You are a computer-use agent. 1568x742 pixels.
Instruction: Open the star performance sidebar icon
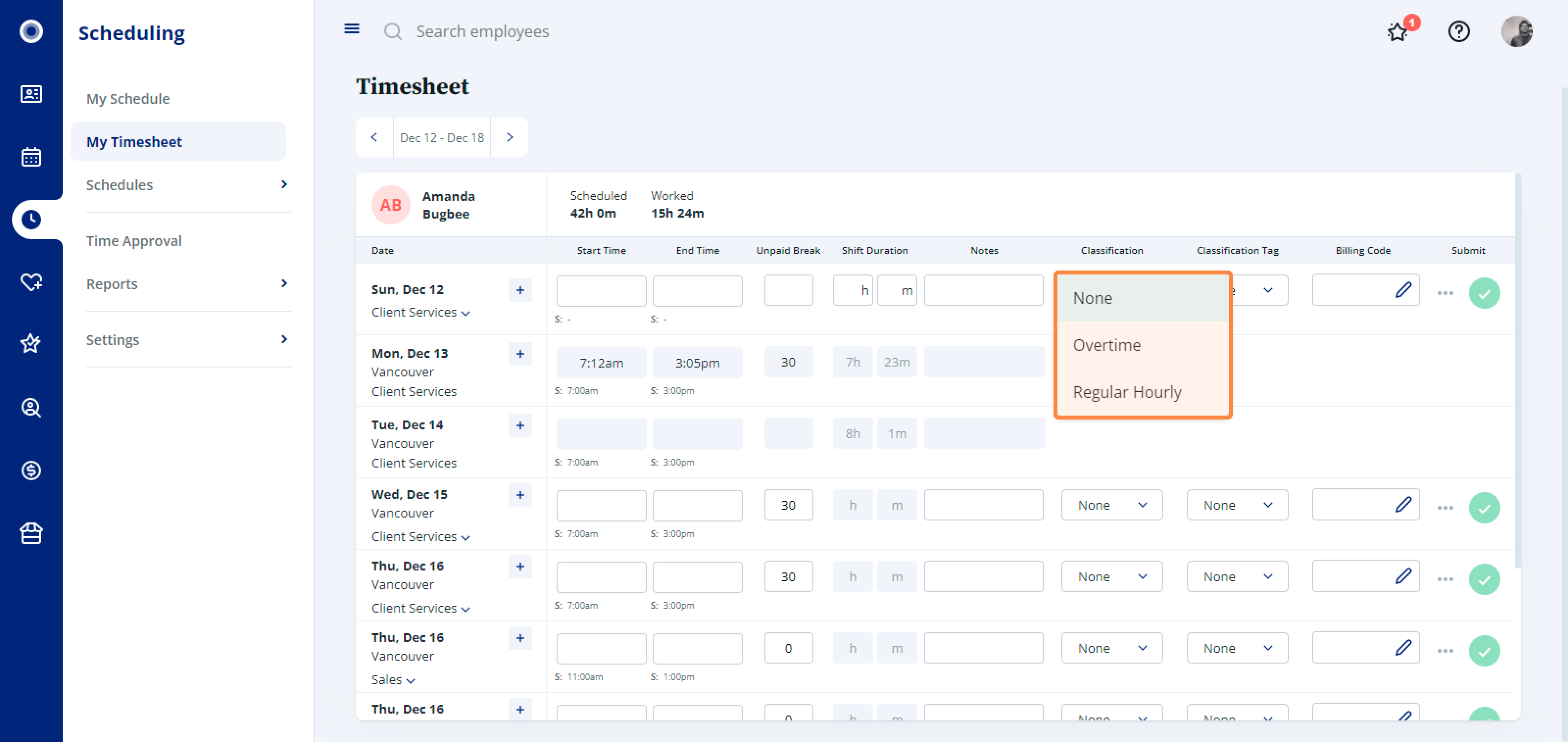click(31, 344)
